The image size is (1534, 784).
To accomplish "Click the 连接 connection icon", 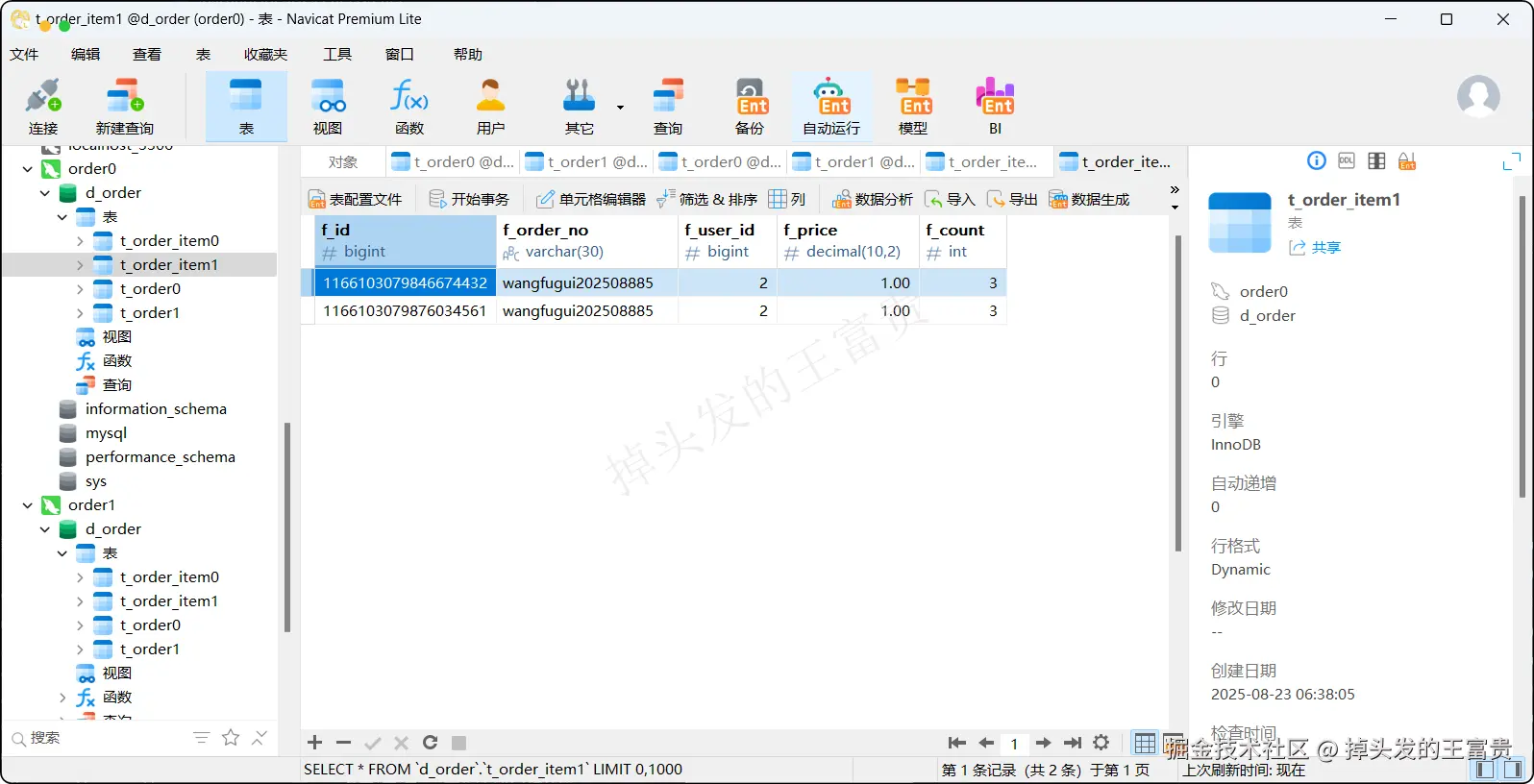I will point(43,106).
